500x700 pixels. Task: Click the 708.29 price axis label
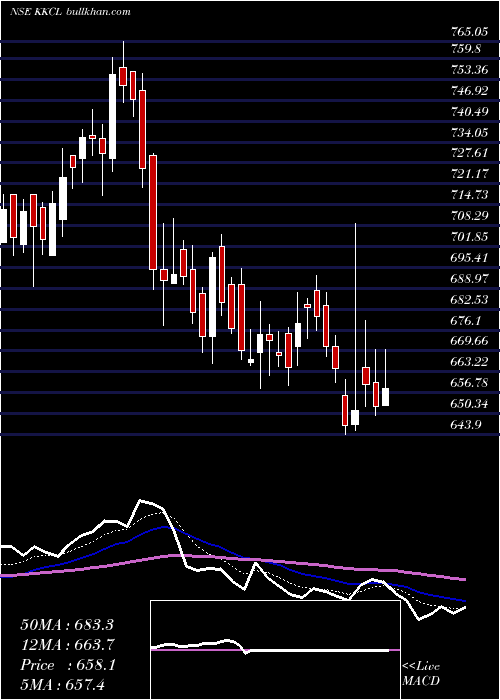469,216
